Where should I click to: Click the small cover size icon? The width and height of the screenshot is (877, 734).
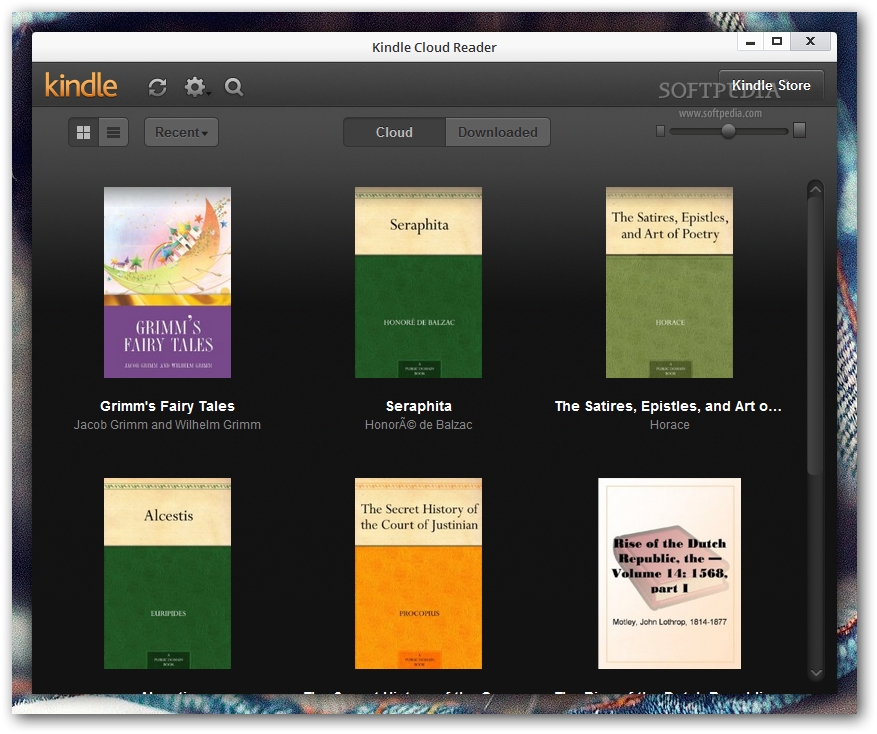661,131
